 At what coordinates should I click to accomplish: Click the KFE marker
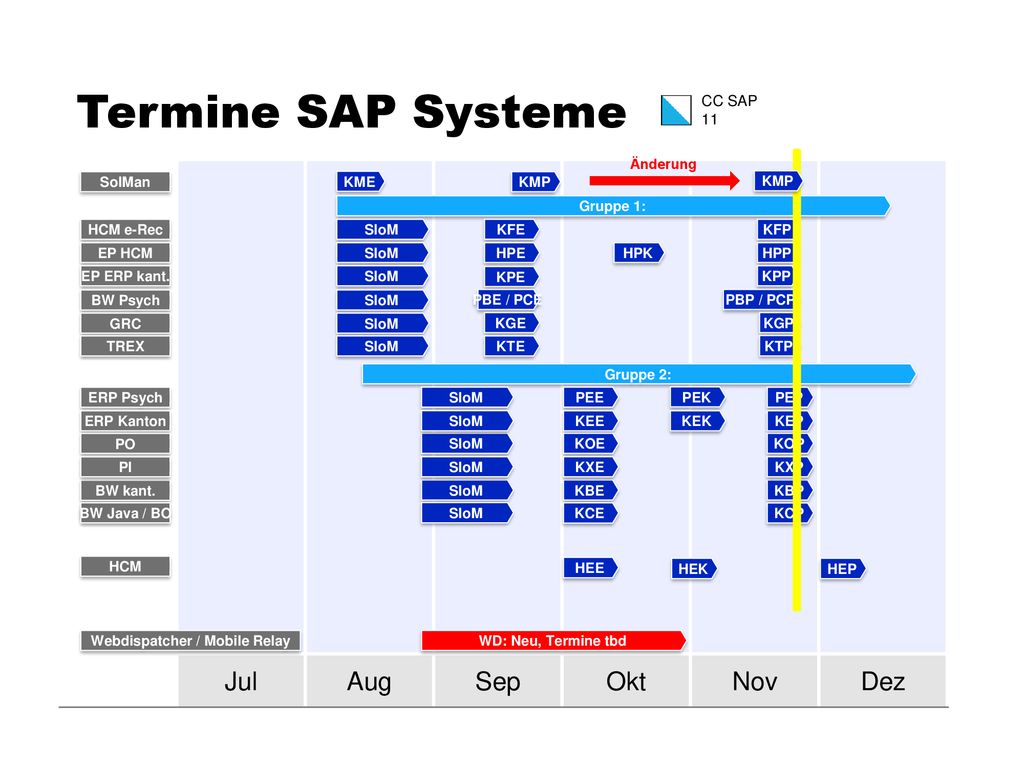511,230
